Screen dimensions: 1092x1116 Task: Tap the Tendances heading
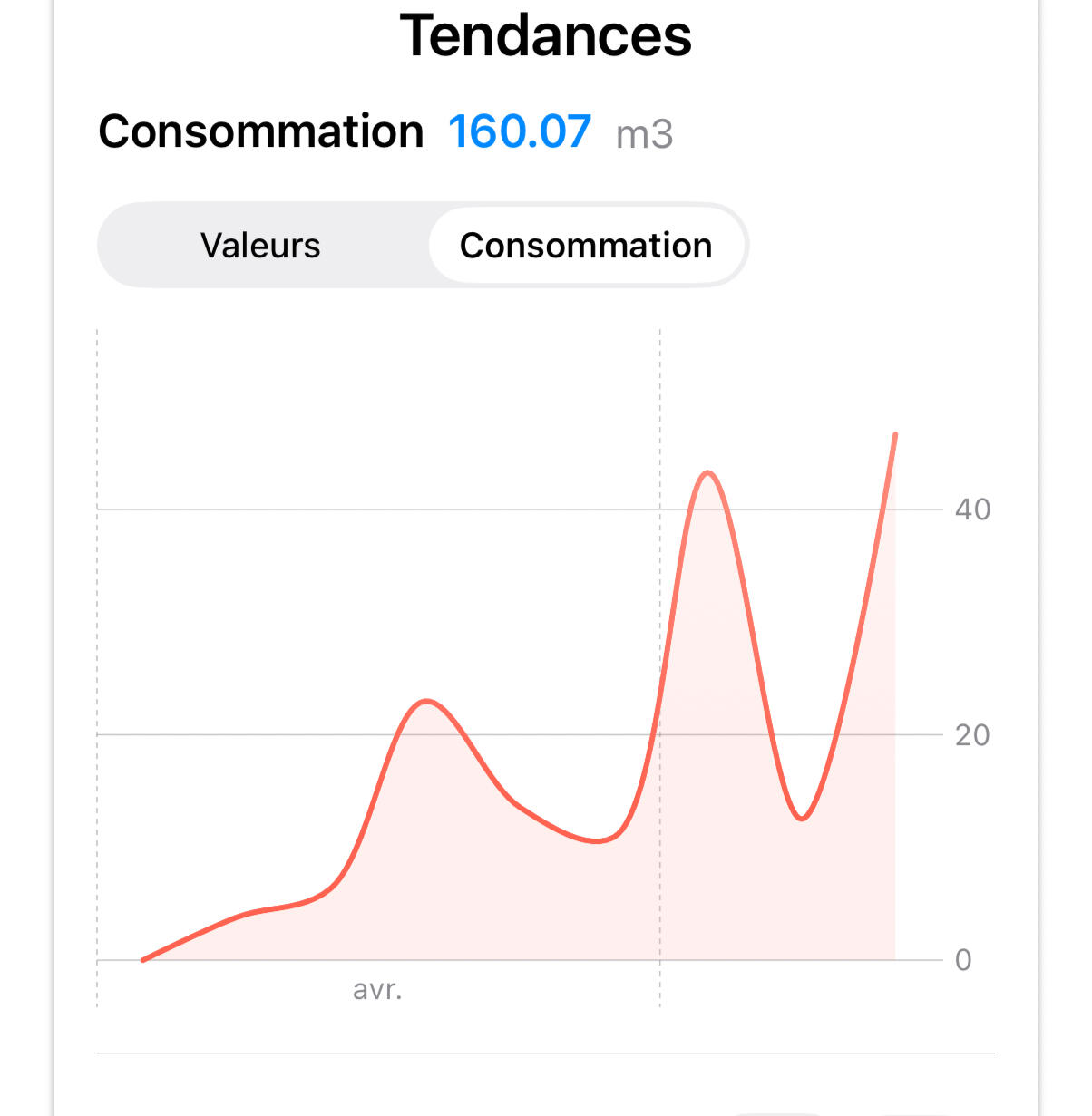pyautogui.click(x=546, y=36)
